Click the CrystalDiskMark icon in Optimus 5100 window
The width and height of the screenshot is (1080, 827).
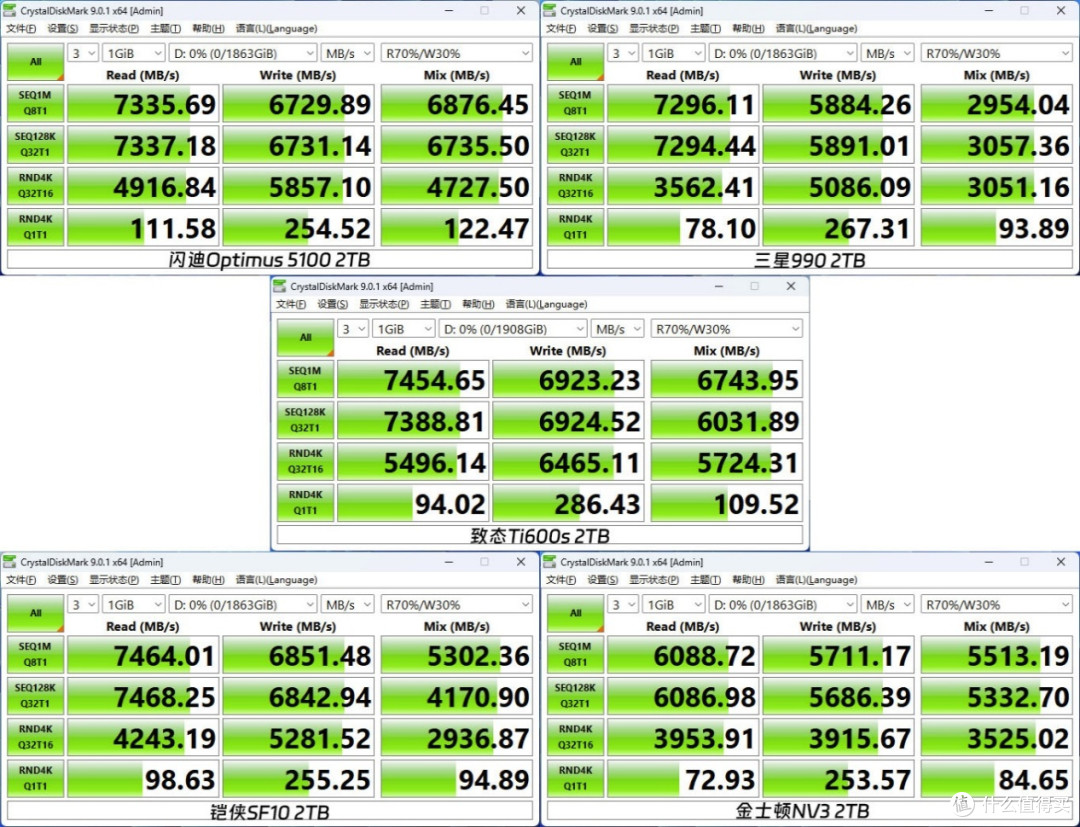coord(10,10)
